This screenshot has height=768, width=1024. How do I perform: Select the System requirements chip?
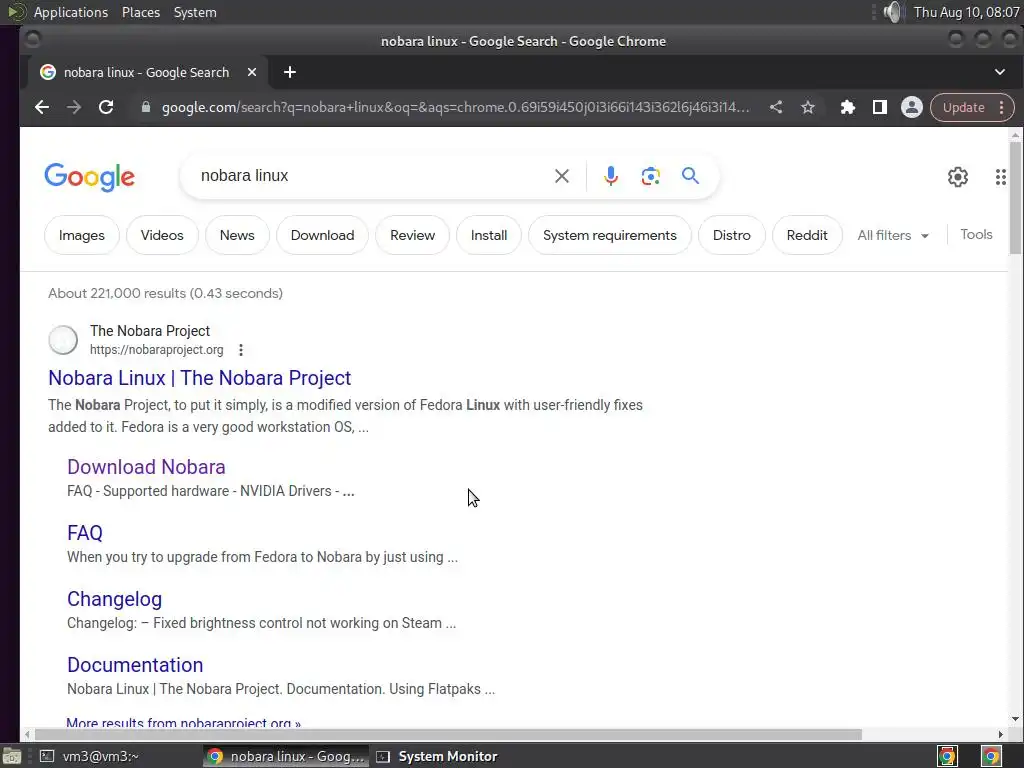click(609, 235)
